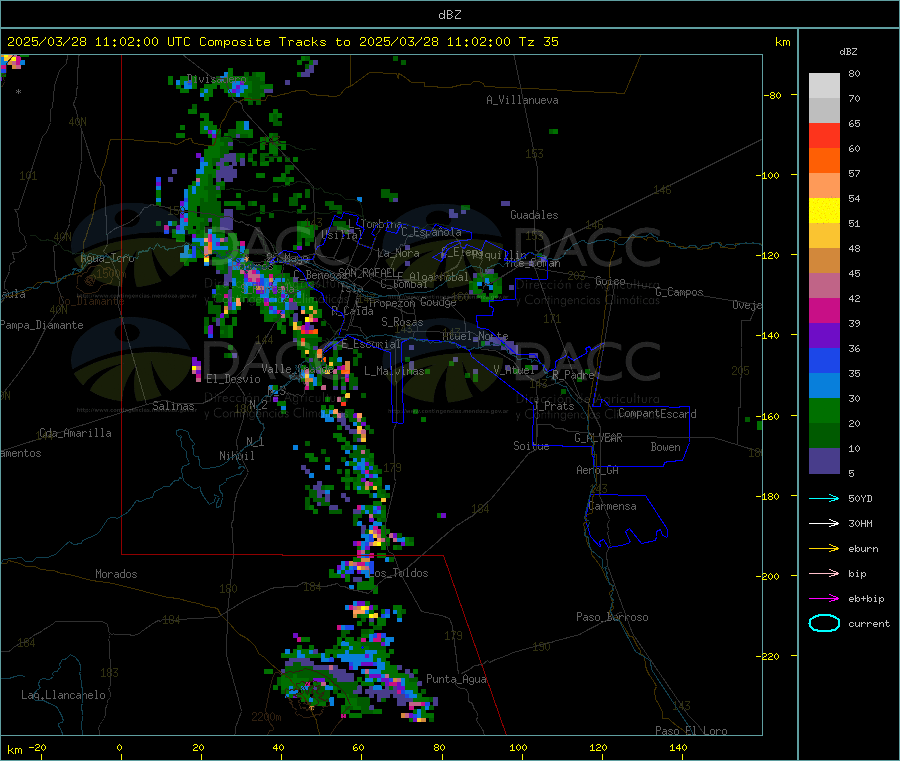Click the 'Carmensa' map label
Image resolution: width=900 pixels, height=761 pixels.
(x=612, y=506)
